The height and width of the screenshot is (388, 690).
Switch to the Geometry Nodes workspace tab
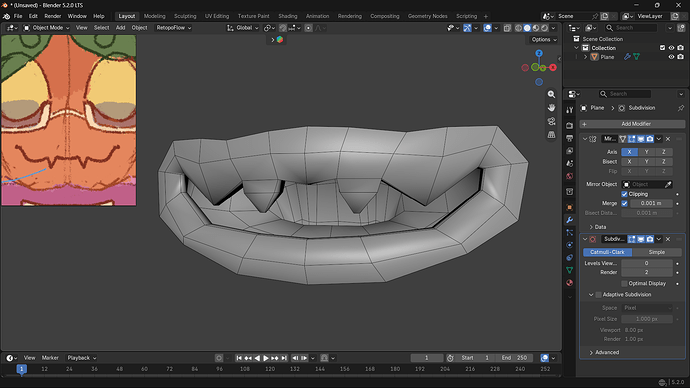point(427,16)
